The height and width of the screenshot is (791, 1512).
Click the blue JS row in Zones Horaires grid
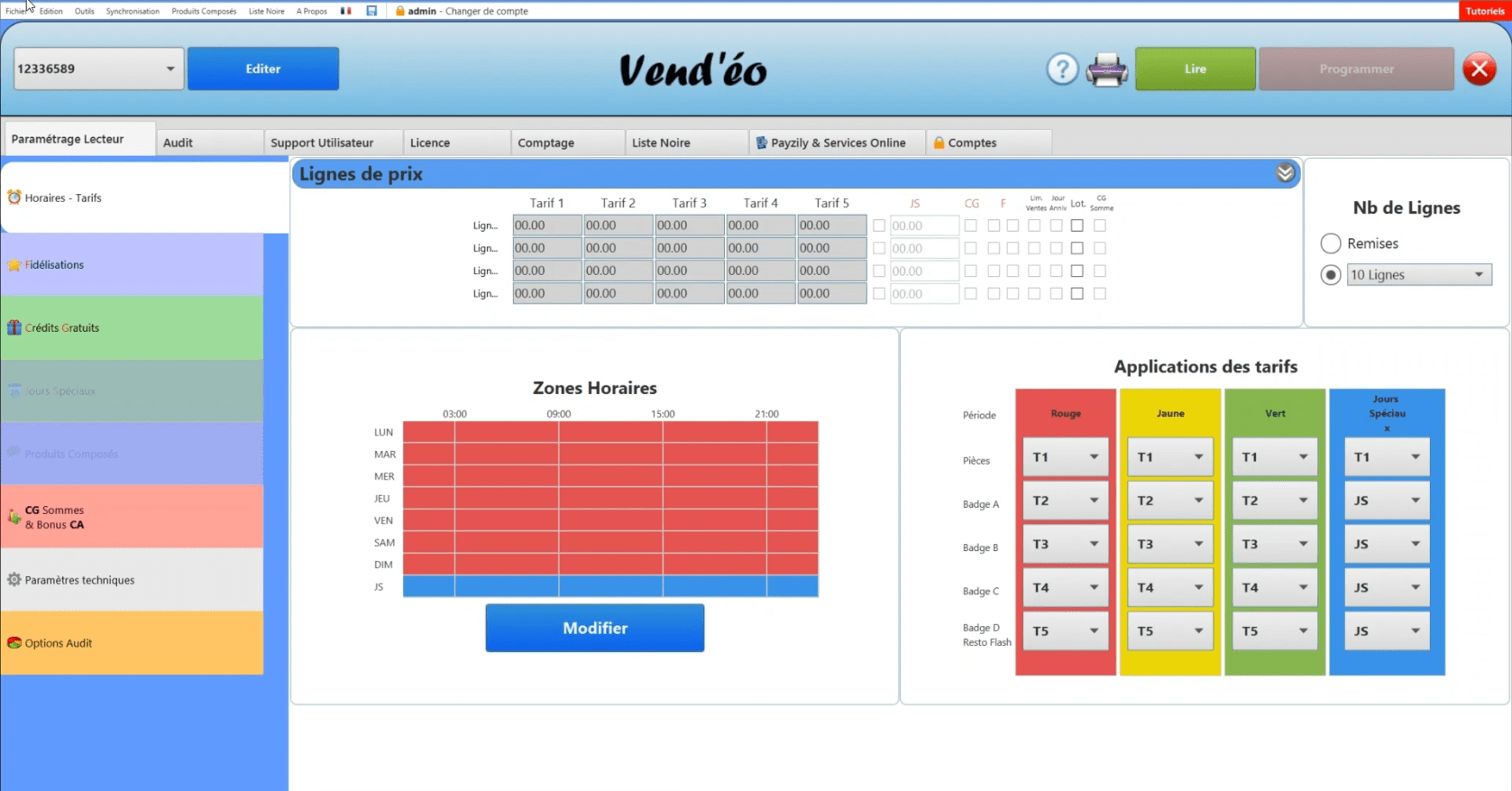click(x=610, y=586)
